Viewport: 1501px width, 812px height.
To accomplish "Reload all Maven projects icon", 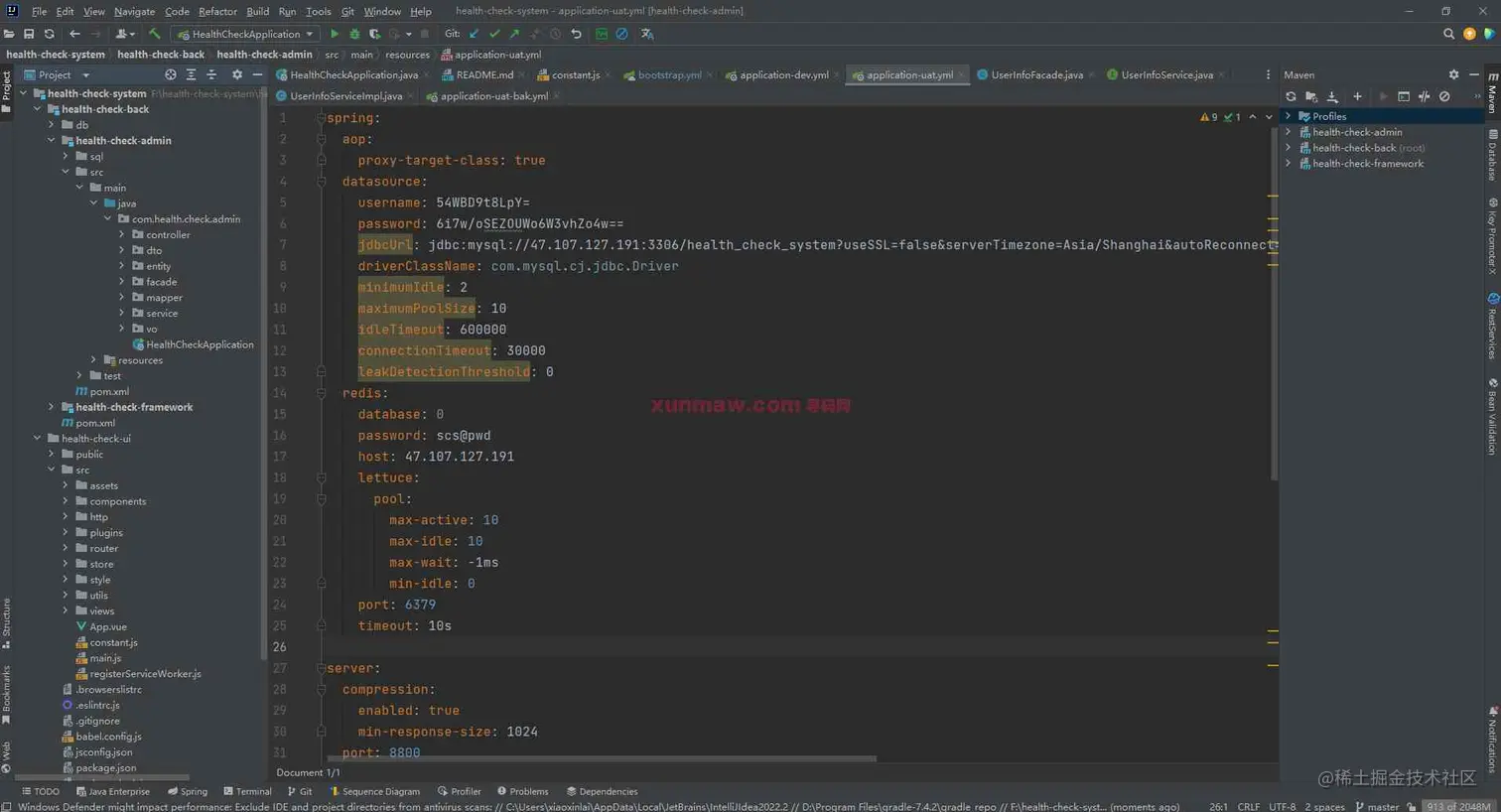I will point(1291,96).
